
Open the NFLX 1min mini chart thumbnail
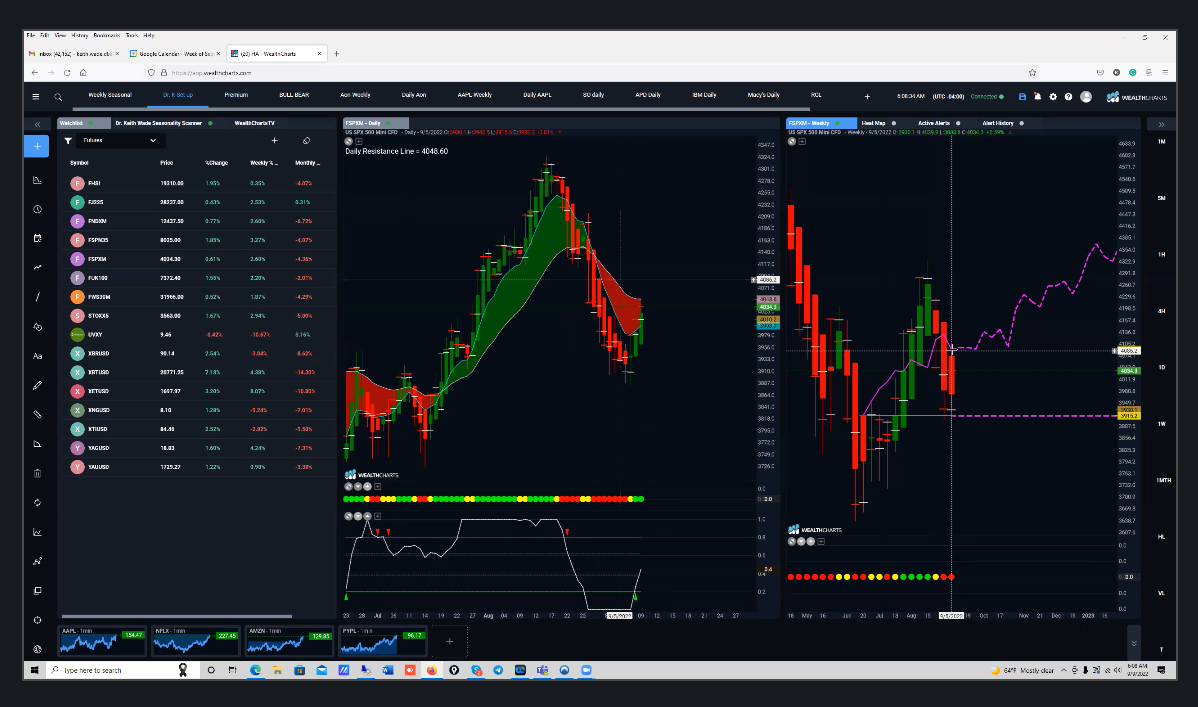(196, 641)
